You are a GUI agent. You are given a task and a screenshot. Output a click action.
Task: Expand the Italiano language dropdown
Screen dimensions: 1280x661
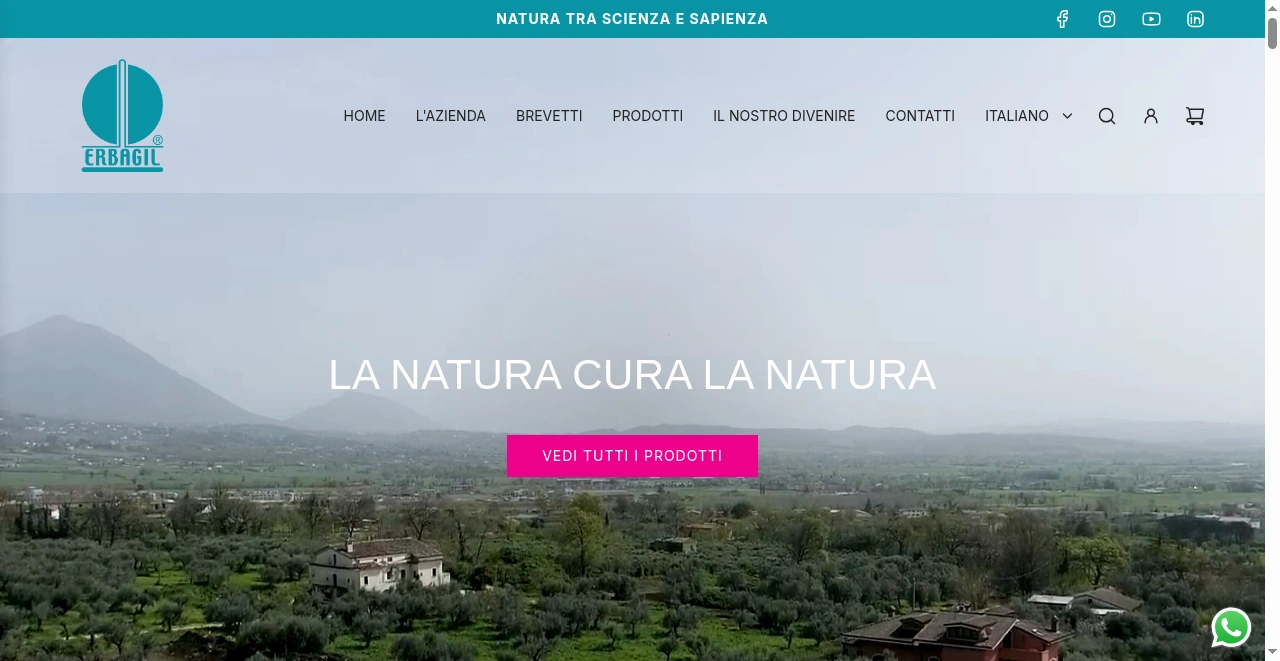coord(1029,116)
